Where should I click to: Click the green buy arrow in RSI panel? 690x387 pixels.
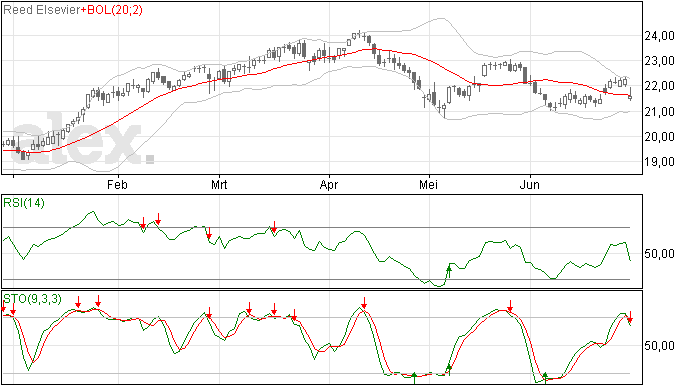(449, 271)
